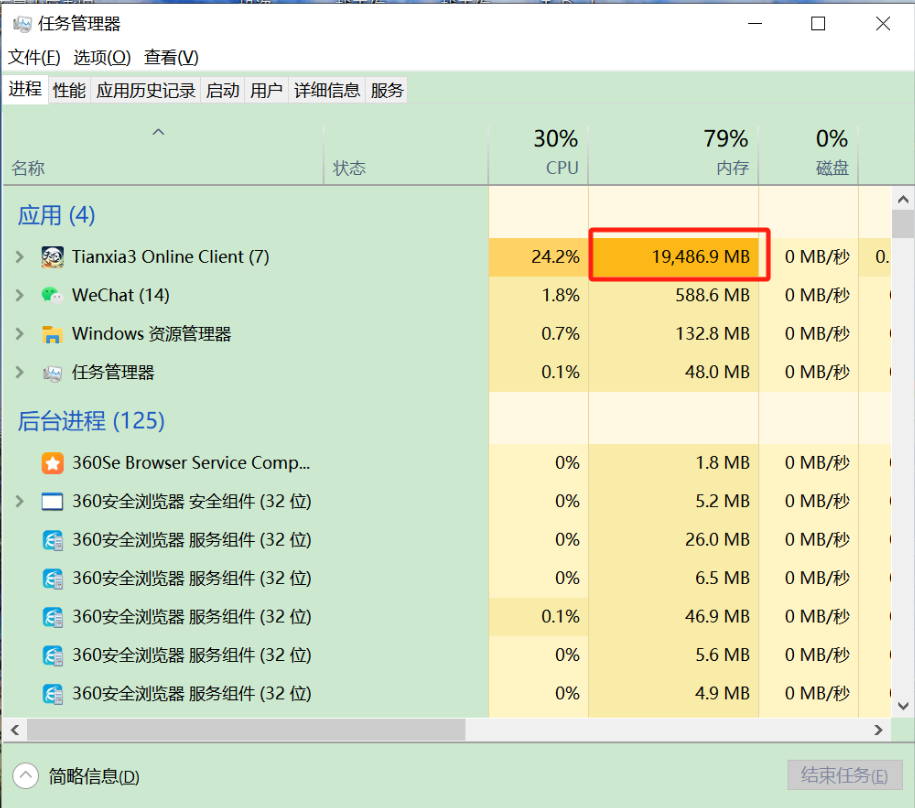Collapse to 简略信息 using the round arrow
The width and height of the screenshot is (915, 808).
pyautogui.click(x=26, y=776)
